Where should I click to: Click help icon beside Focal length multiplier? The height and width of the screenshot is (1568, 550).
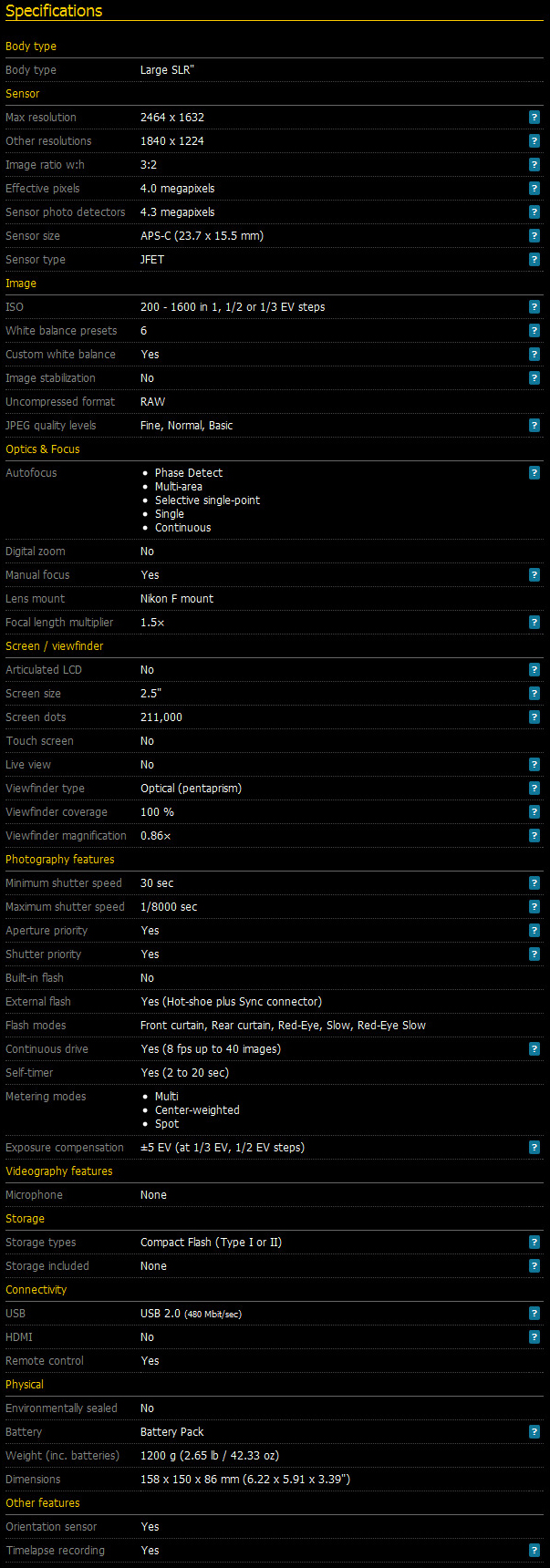click(534, 623)
